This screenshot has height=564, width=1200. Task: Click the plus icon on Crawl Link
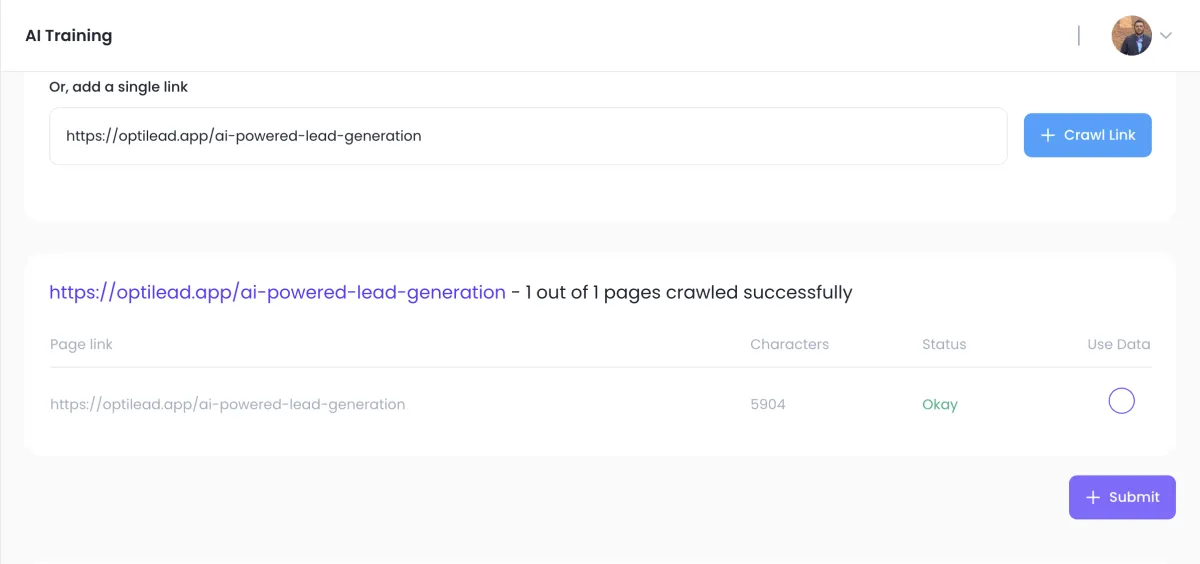point(1048,136)
